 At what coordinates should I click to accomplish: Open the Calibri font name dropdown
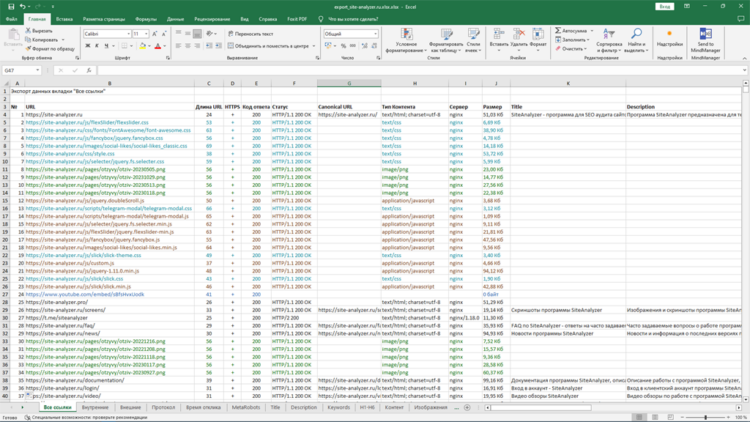(129, 34)
